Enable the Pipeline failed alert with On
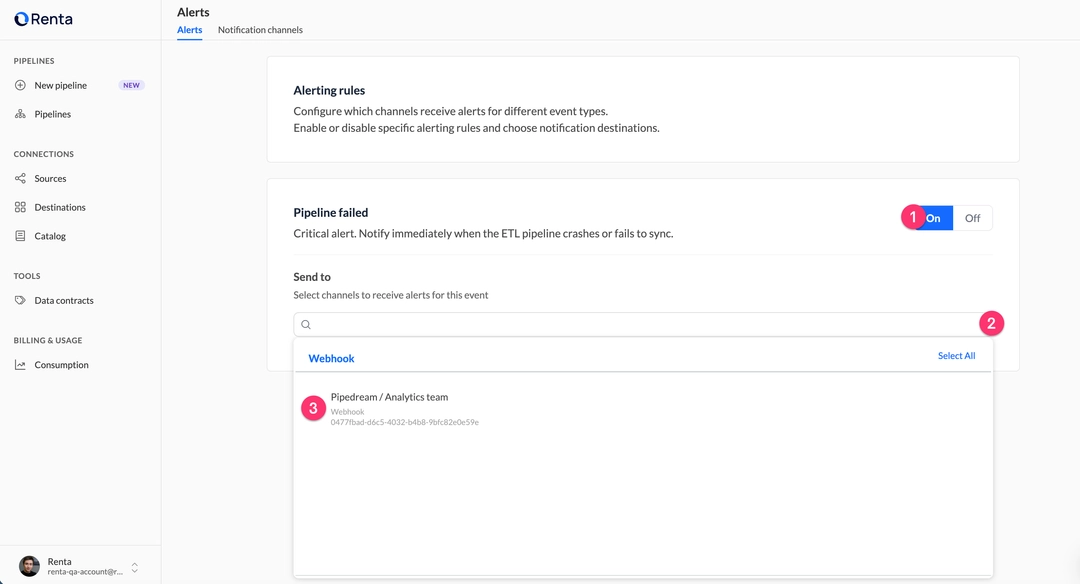The height and width of the screenshot is (584, 1080). pyautogui.click(x=931, y=217)
